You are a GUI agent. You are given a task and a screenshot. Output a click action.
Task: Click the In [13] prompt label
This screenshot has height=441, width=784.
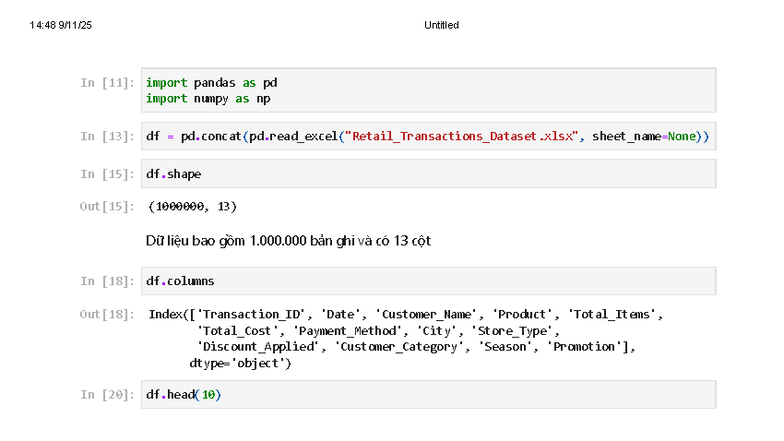click(107, 136)
